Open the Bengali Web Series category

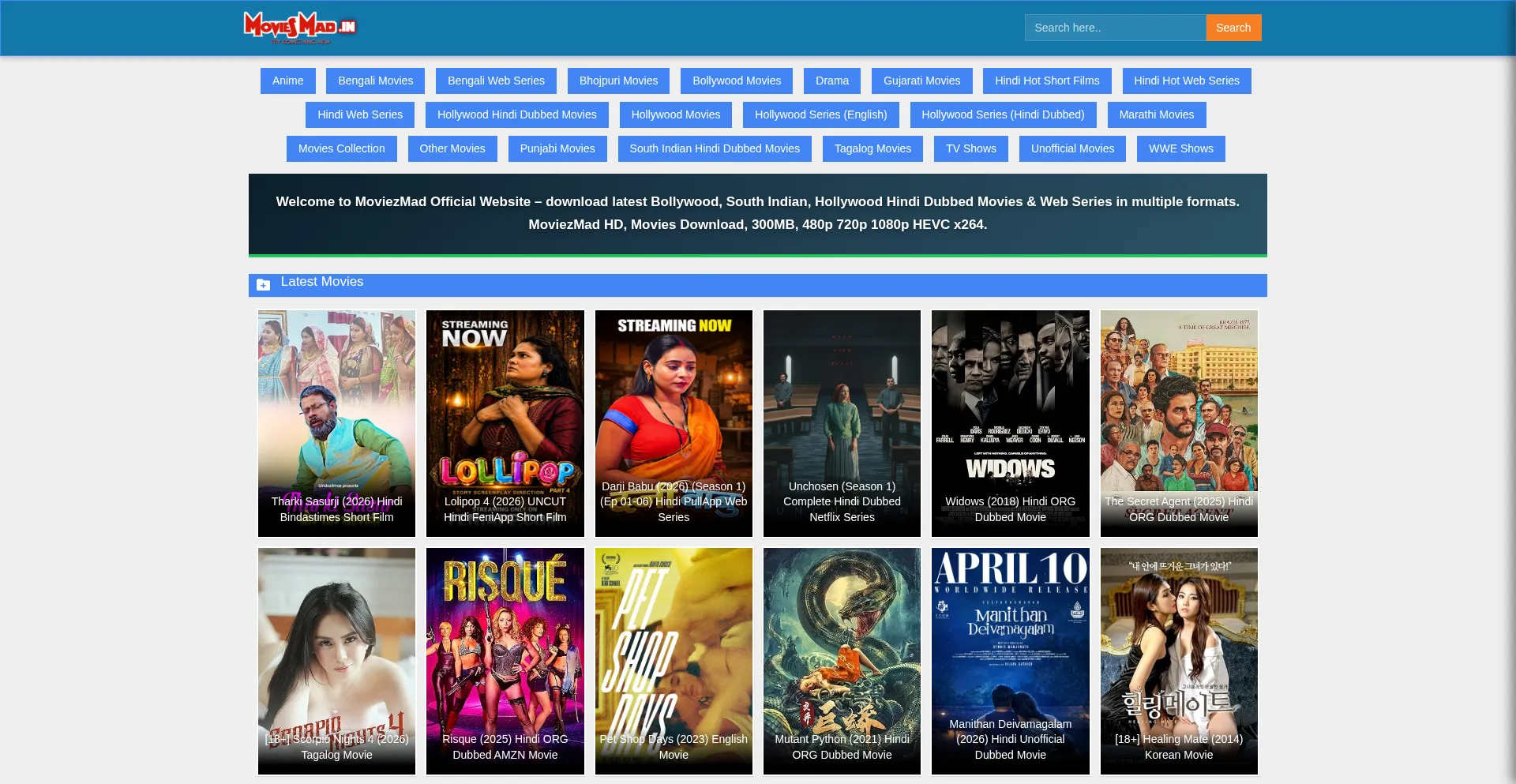click(496, 81)
